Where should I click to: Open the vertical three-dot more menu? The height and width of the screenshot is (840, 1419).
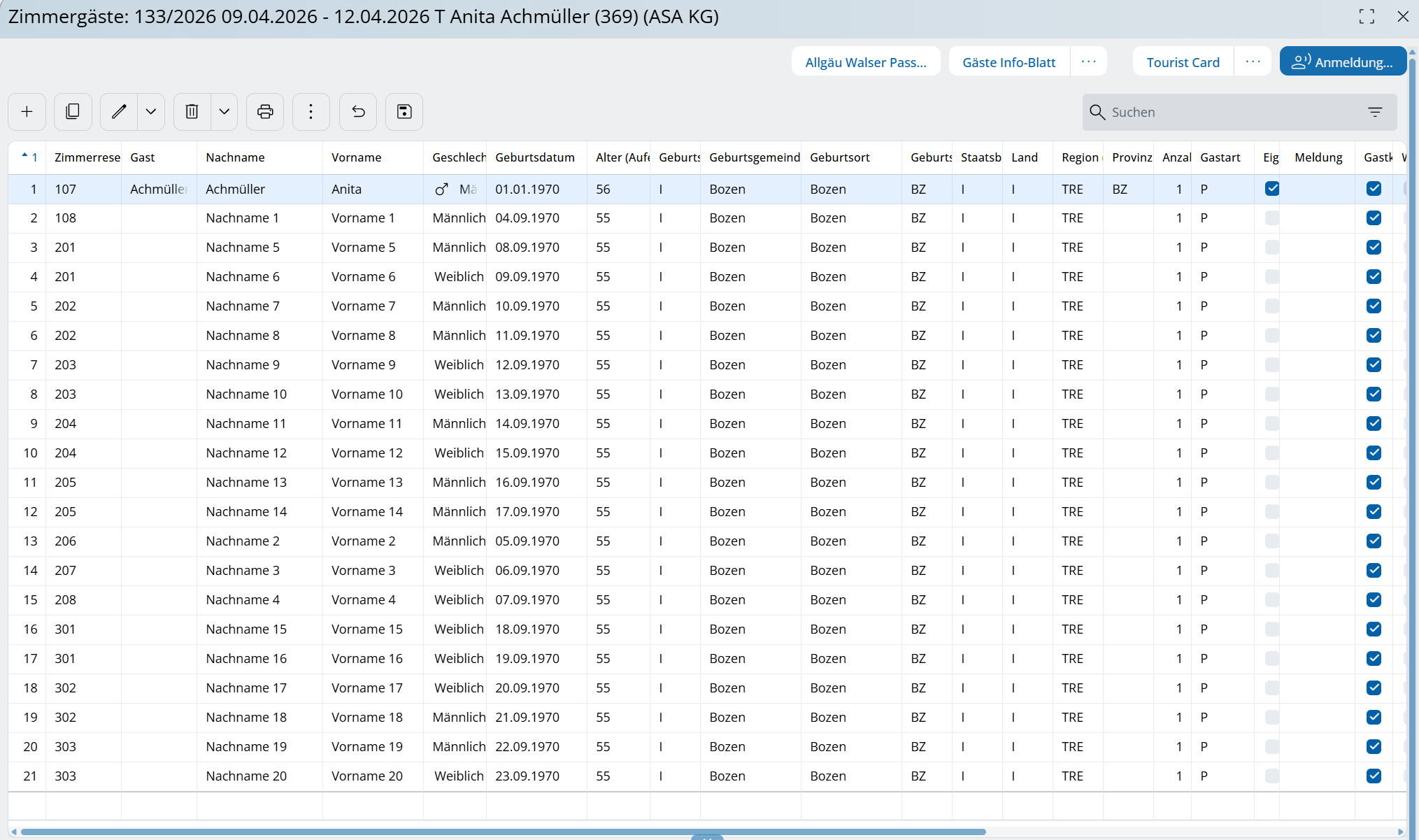click(311, 112)
